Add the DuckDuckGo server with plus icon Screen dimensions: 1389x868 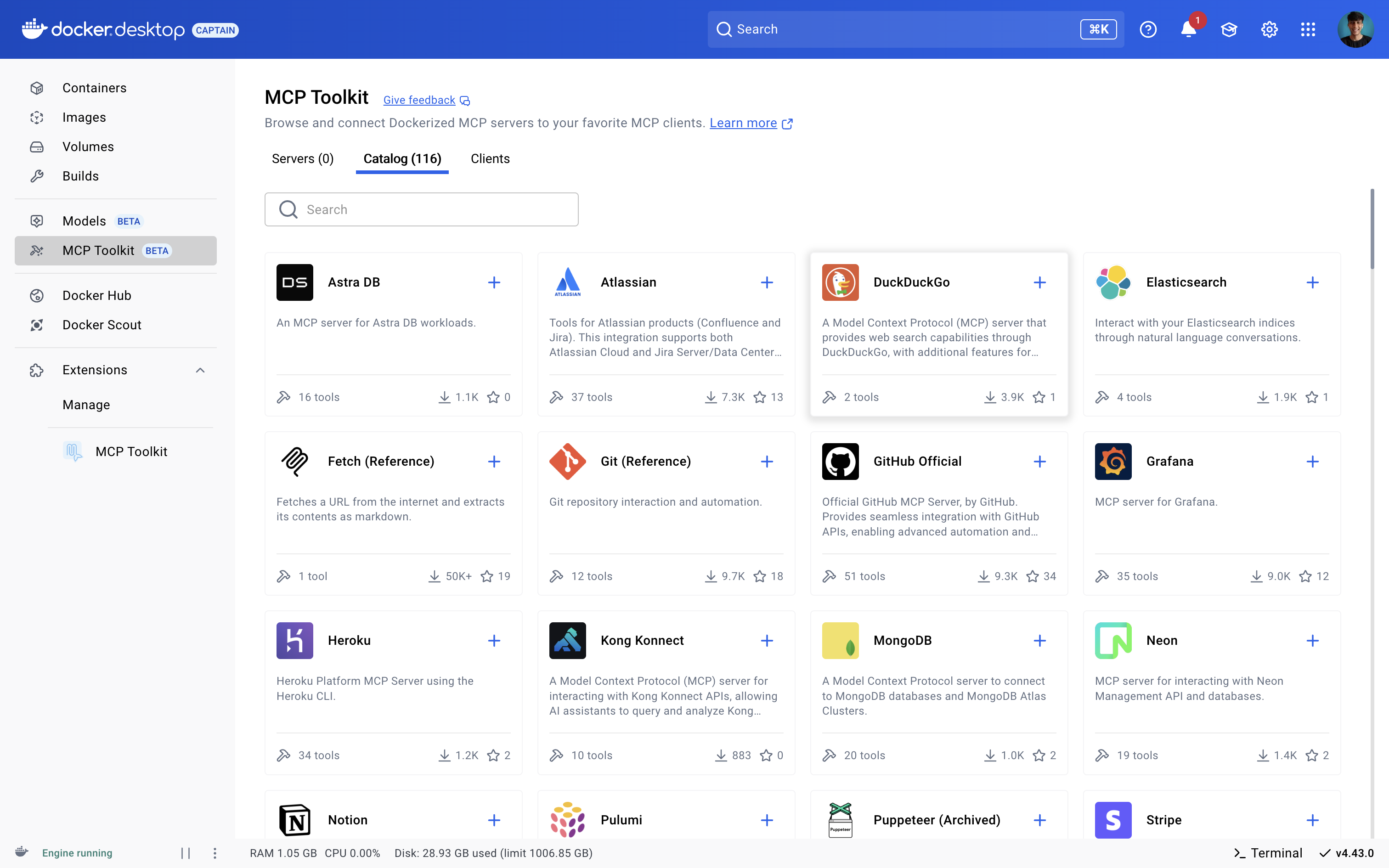(1039, 282)
